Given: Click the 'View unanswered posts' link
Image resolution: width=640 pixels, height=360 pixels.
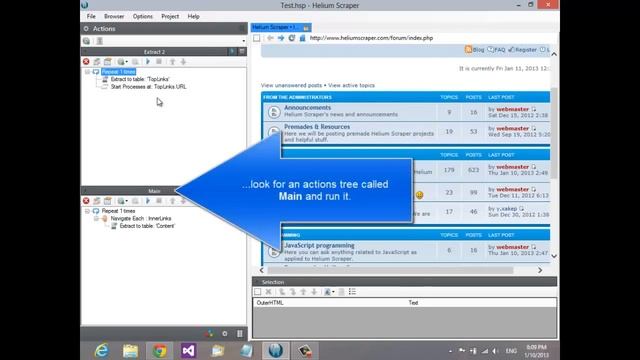Looking at the screenshot, I should point(291,85).
